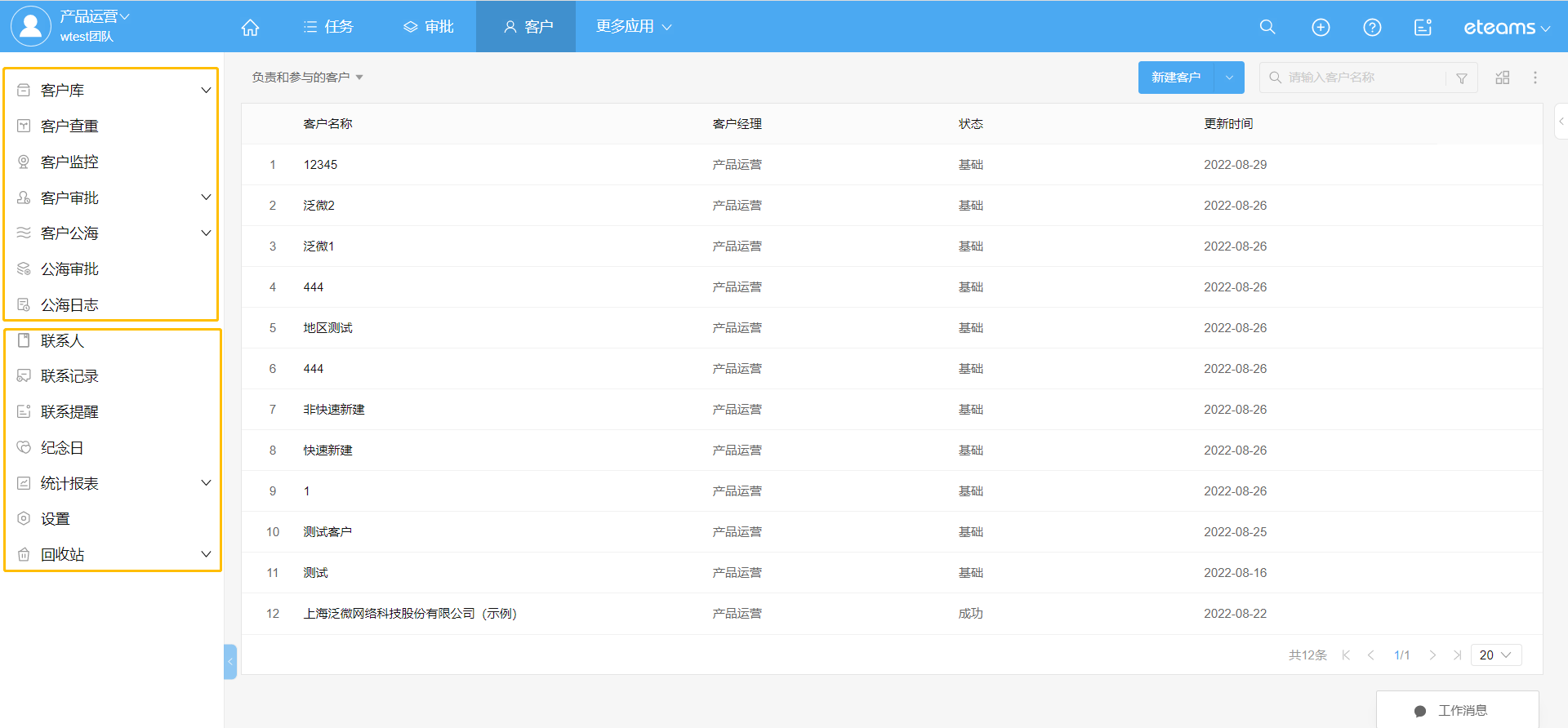Viewport: 1568px width, 728px height.
Task: Open the arrow beside 新建客户 button
Action: click(1229, 78)
